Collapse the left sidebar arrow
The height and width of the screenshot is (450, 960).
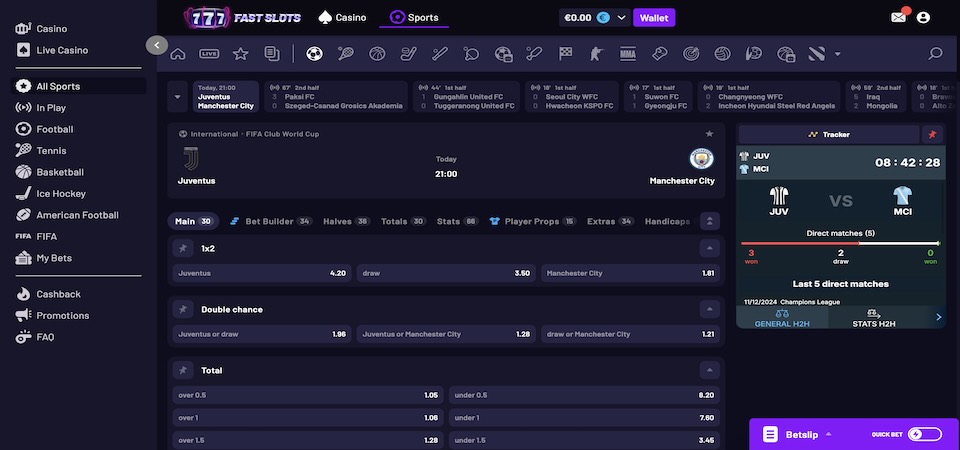[157, 45]
